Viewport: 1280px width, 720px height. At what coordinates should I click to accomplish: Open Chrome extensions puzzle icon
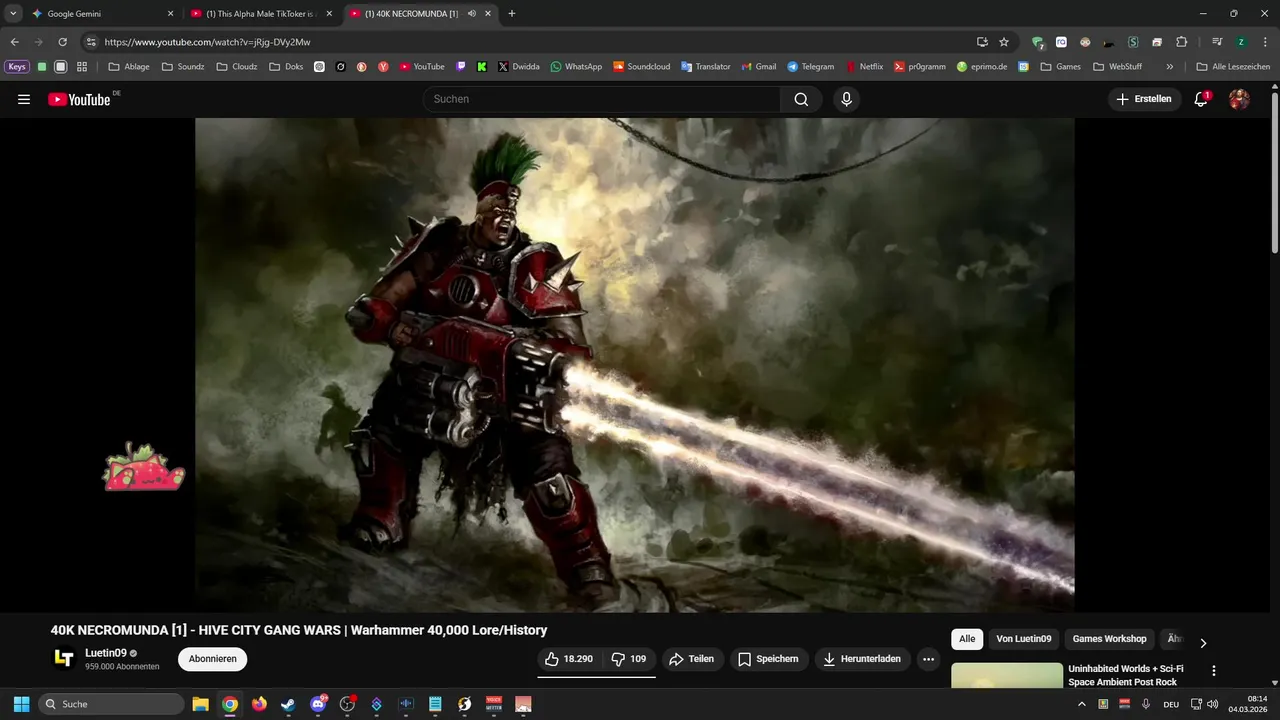point(1181,42)
